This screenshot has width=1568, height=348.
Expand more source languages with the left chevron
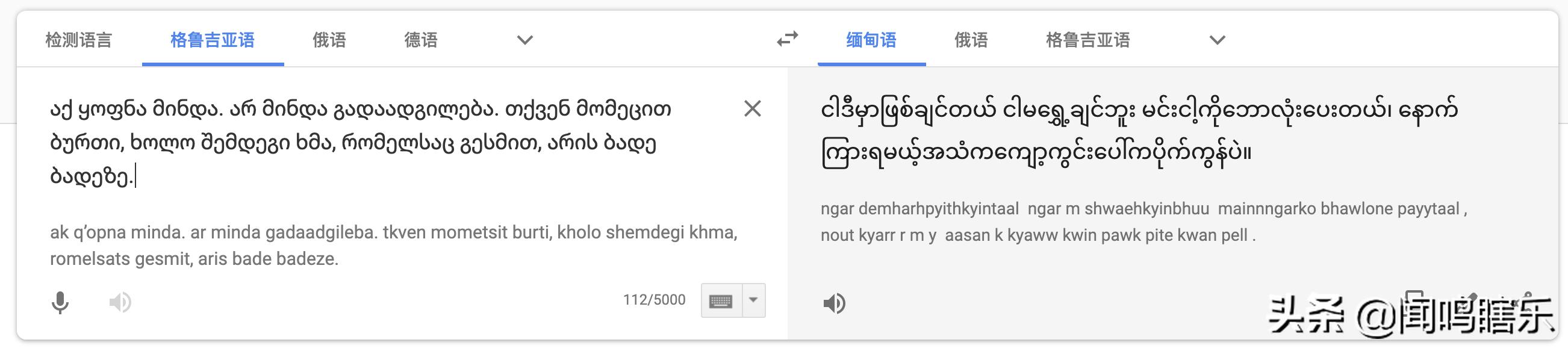point(523,40)
